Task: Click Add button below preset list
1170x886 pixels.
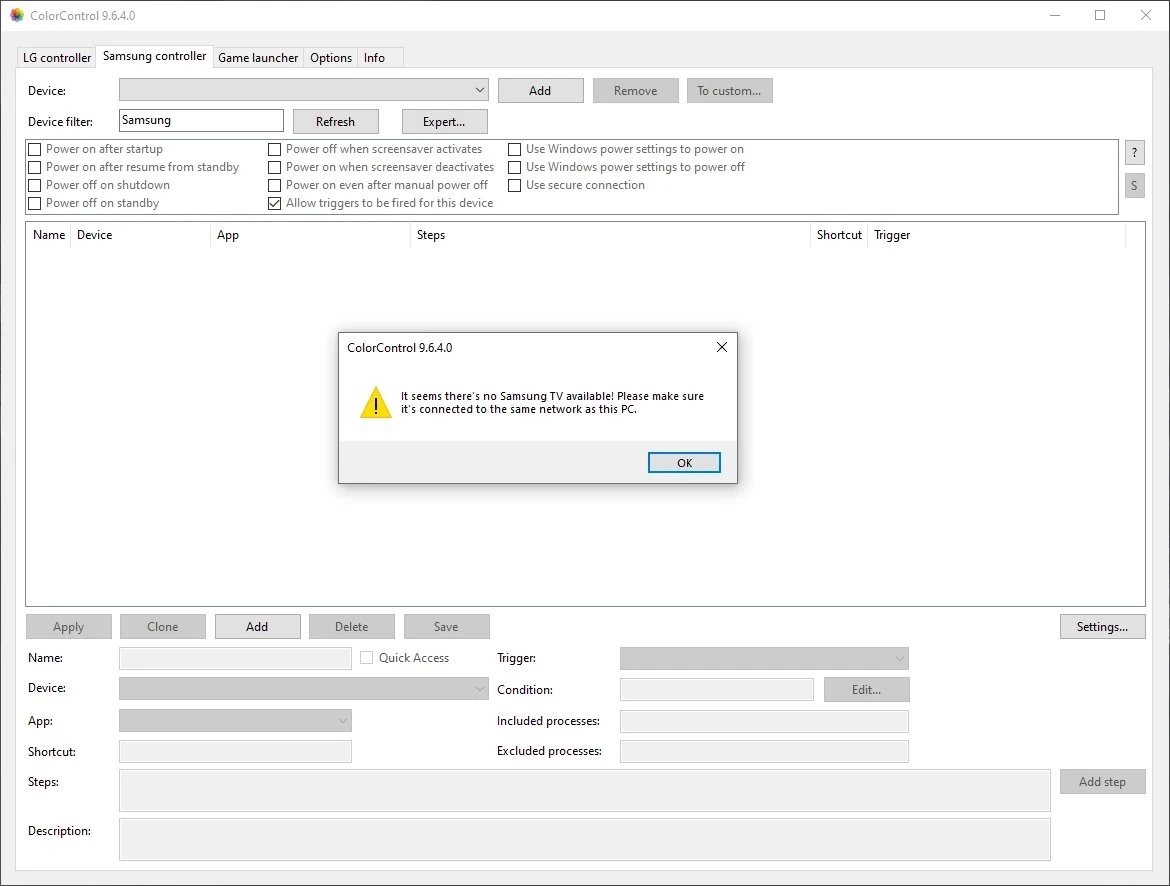Action: 257,627
